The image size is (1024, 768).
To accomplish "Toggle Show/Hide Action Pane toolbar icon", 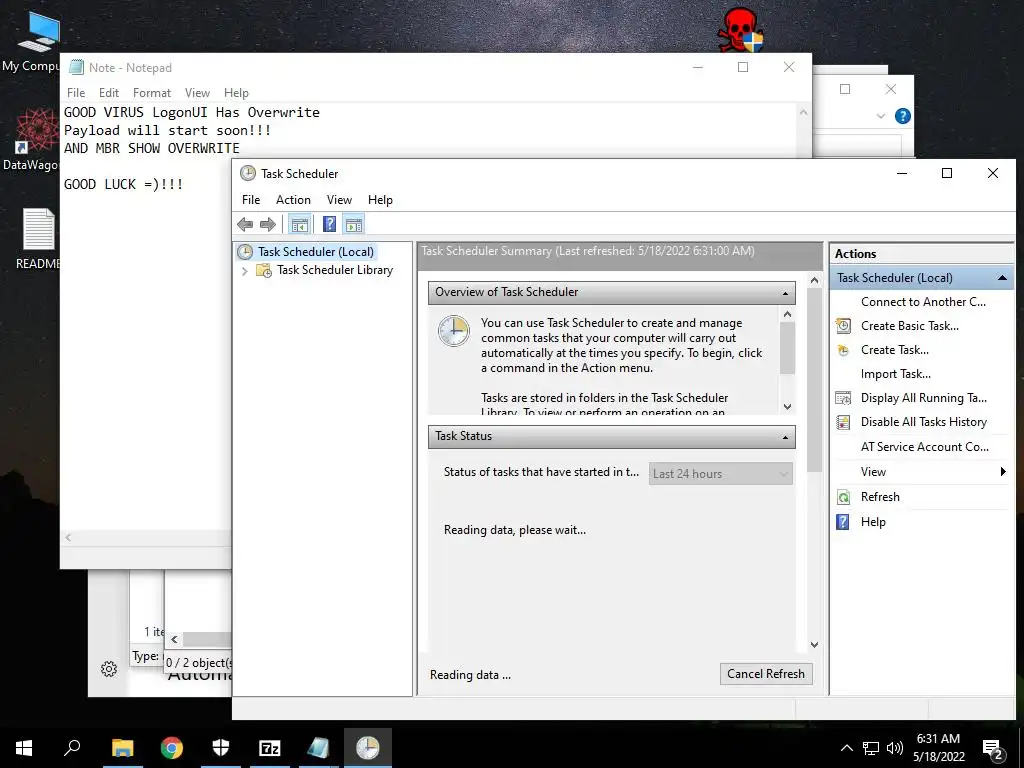I will 354,225.
